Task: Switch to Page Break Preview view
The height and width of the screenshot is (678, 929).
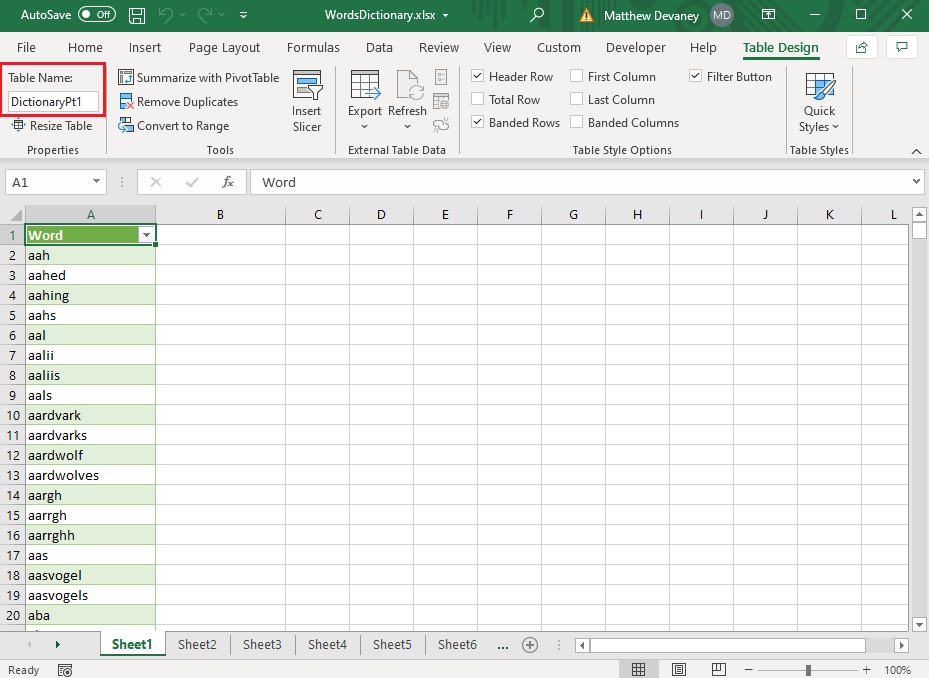Action: tap(719, 670)
